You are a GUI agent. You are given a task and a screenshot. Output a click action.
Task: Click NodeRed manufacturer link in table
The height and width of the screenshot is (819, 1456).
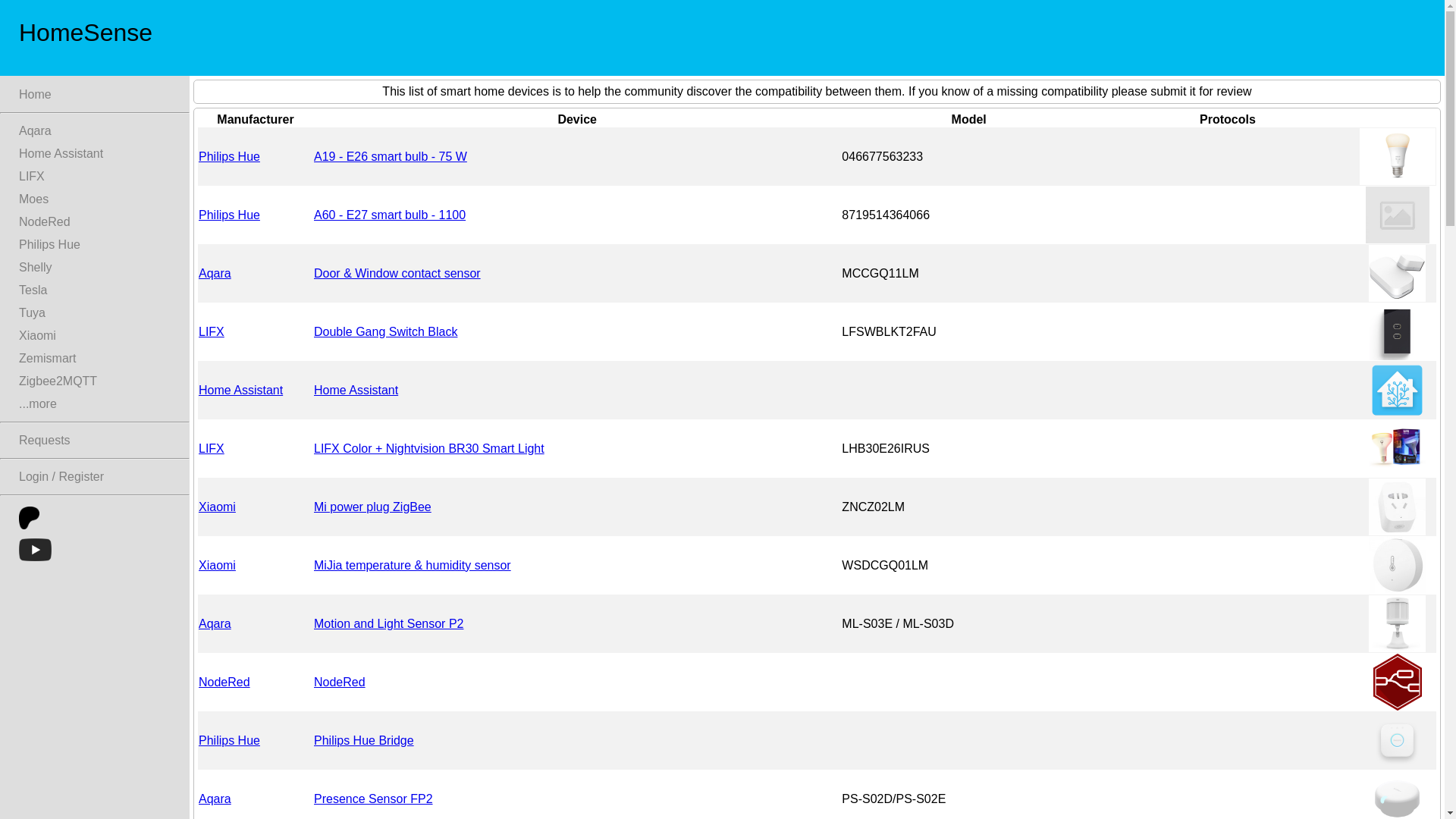click(x=224, y=682)
